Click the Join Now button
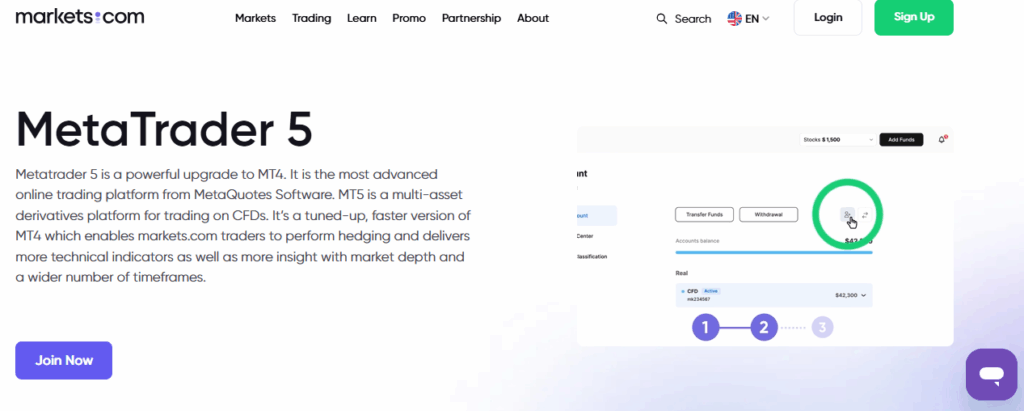Viewport: 1024px width, 411px height. tap(64, 360)
